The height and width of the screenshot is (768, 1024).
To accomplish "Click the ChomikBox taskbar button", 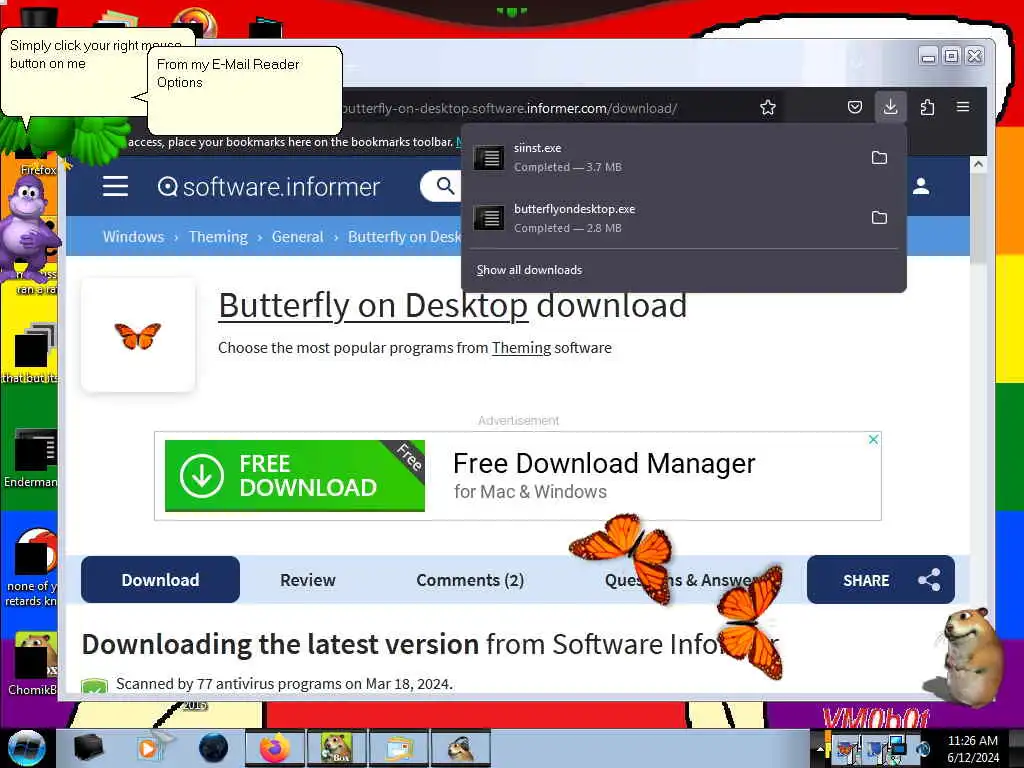I will [x=337, y=748].
